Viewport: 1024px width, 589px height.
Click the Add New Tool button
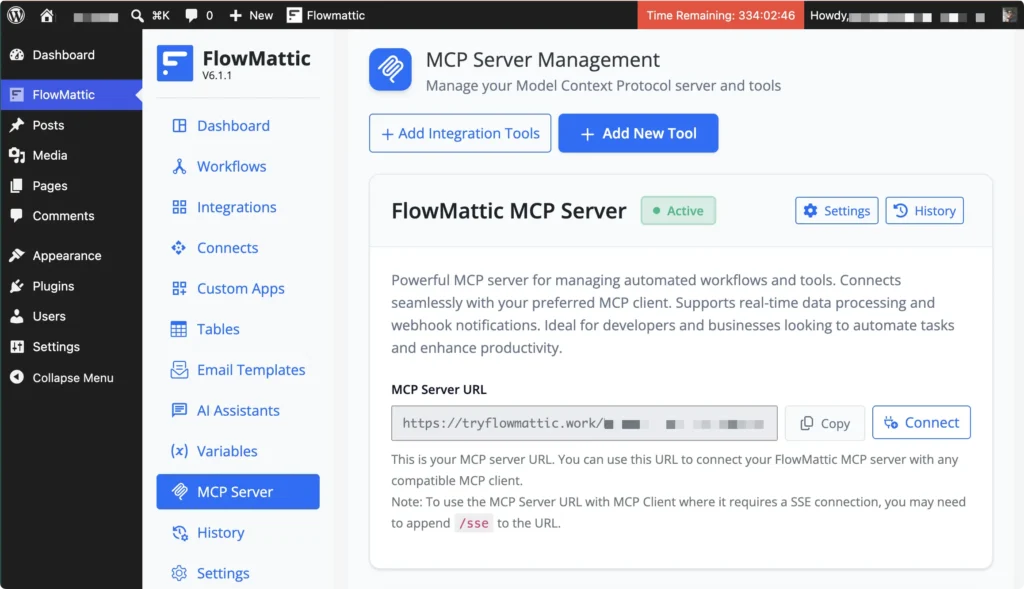coord(638,133)
